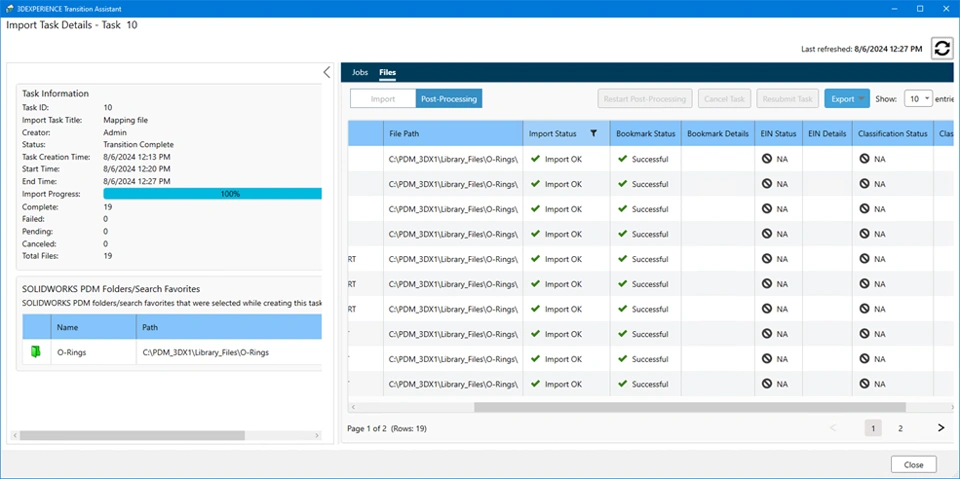This screenshot has width=960, height=479.
Task: Toggle the Import view button
Action: pyautogui.click(x=383, y=98)
